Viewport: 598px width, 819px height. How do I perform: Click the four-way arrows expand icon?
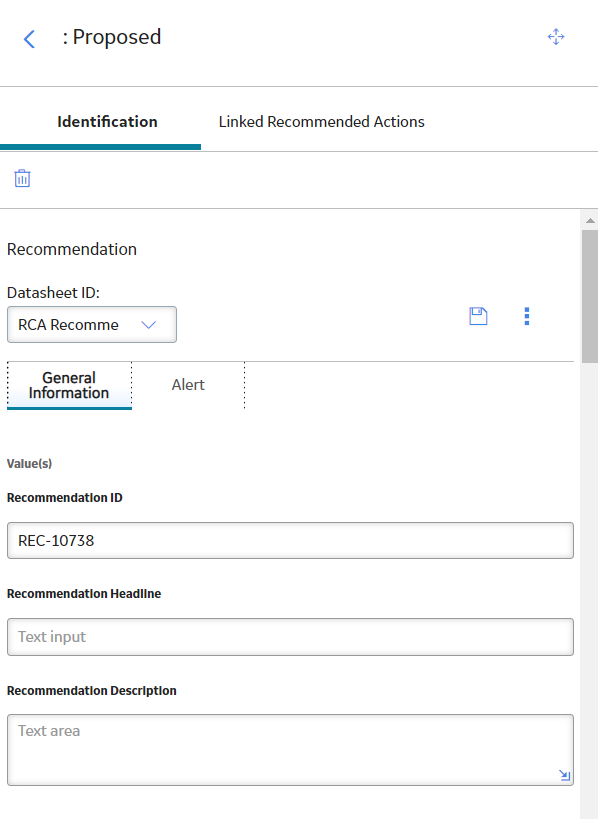(x=556, y=37)
